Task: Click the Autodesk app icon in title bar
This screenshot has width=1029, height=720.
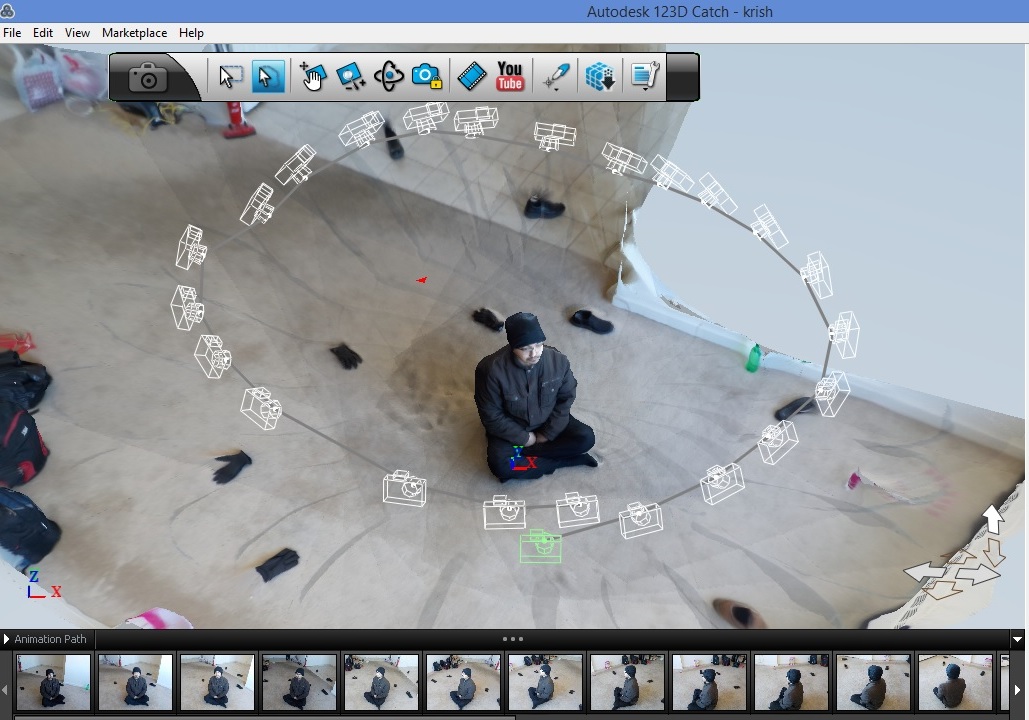Action: pyautogui.click(x=7, y=11)
